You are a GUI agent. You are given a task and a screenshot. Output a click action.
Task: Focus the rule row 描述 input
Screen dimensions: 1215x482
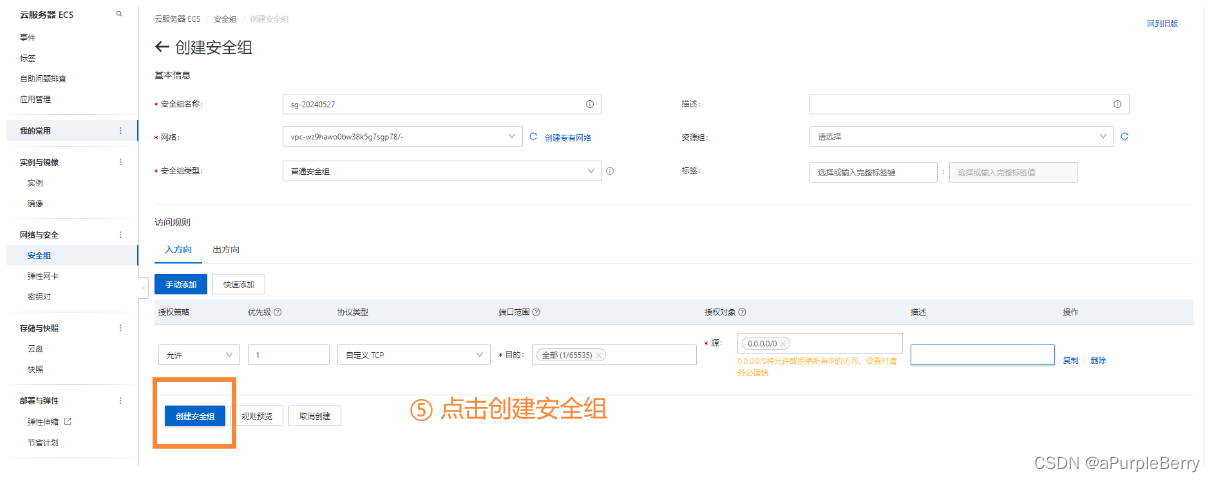[982, 355]
